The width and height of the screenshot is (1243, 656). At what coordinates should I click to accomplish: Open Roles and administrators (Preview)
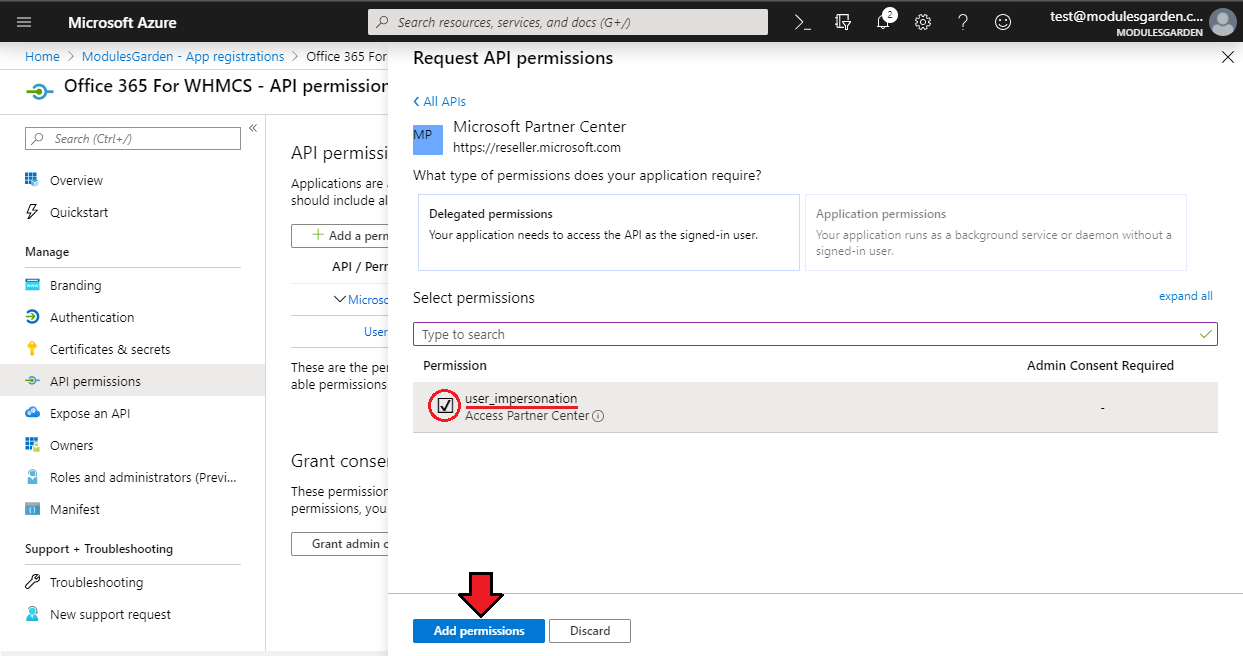point(145,477)
